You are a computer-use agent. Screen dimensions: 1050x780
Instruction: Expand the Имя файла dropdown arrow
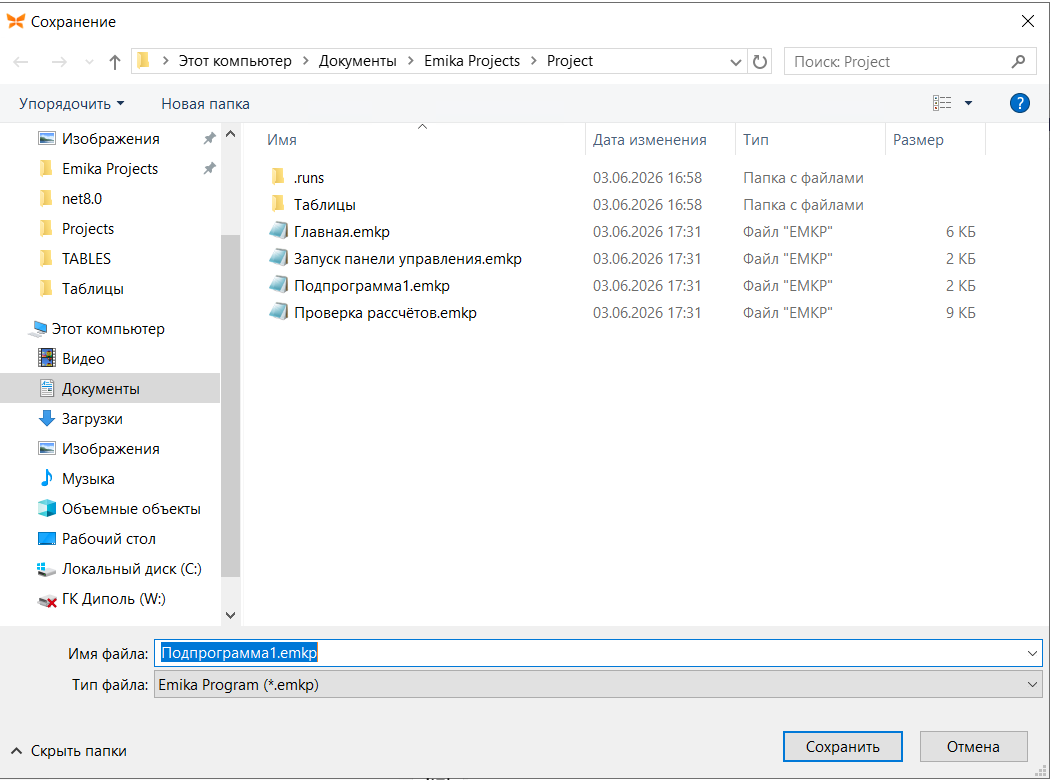1032,653
